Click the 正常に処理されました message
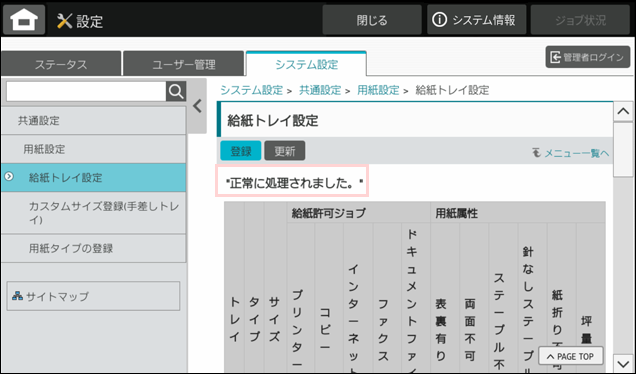 (294, 183)
